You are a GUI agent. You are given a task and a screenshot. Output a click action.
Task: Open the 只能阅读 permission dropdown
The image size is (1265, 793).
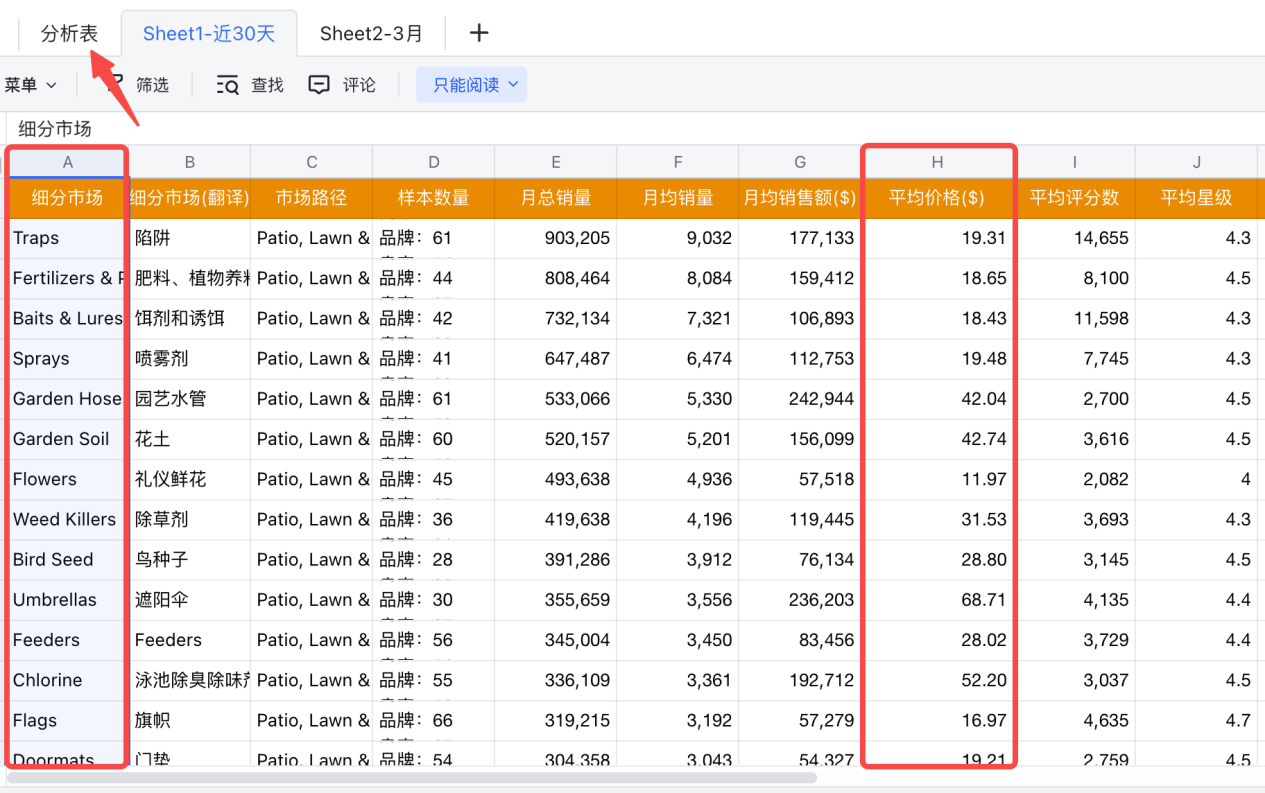point(471,84)
